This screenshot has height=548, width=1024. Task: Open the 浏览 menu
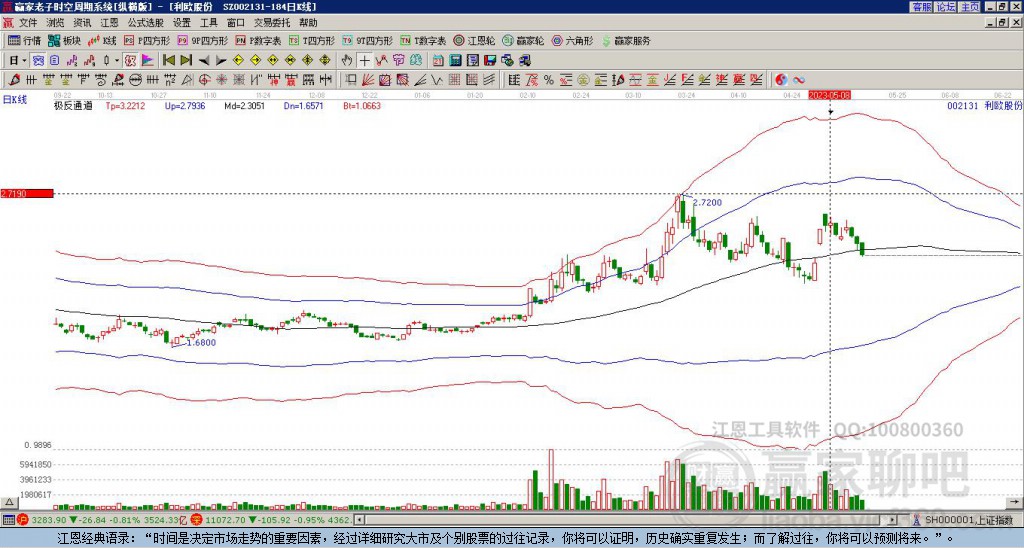click(x=56, y=23)
